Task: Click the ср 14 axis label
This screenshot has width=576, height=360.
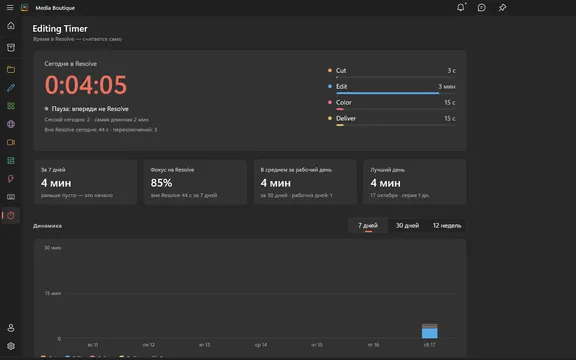Action: [261, 345]
